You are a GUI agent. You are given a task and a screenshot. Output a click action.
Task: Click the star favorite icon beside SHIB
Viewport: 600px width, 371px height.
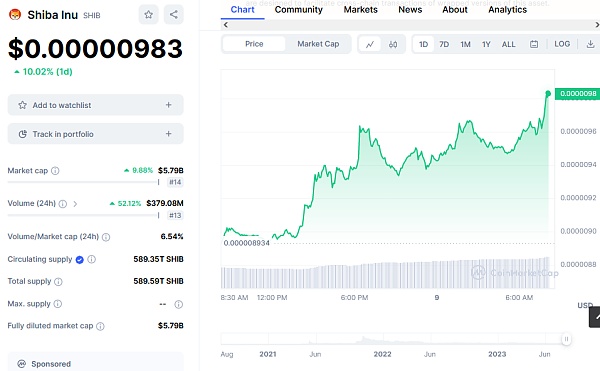pos(148,15)
